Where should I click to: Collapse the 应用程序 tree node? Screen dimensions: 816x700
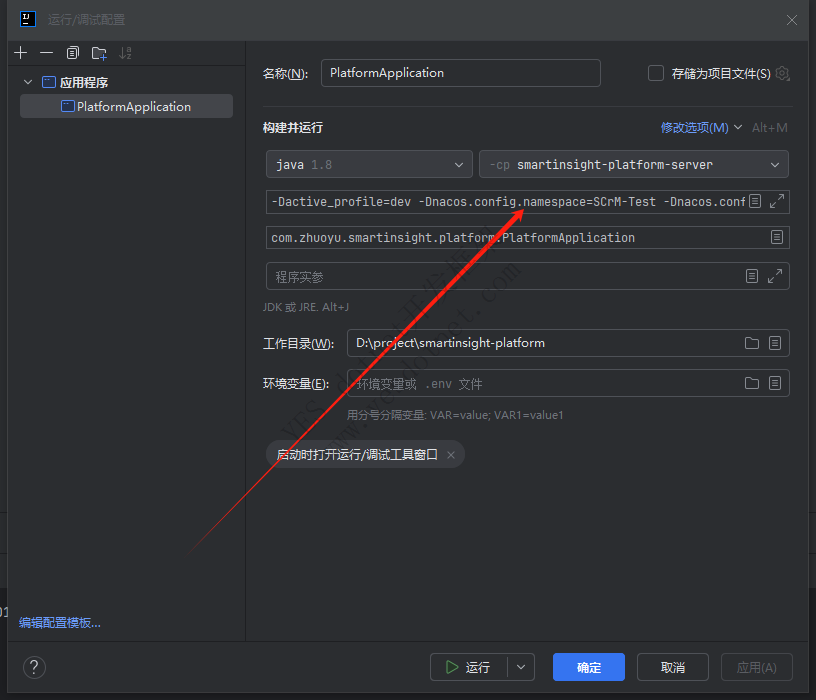(28, 82)
